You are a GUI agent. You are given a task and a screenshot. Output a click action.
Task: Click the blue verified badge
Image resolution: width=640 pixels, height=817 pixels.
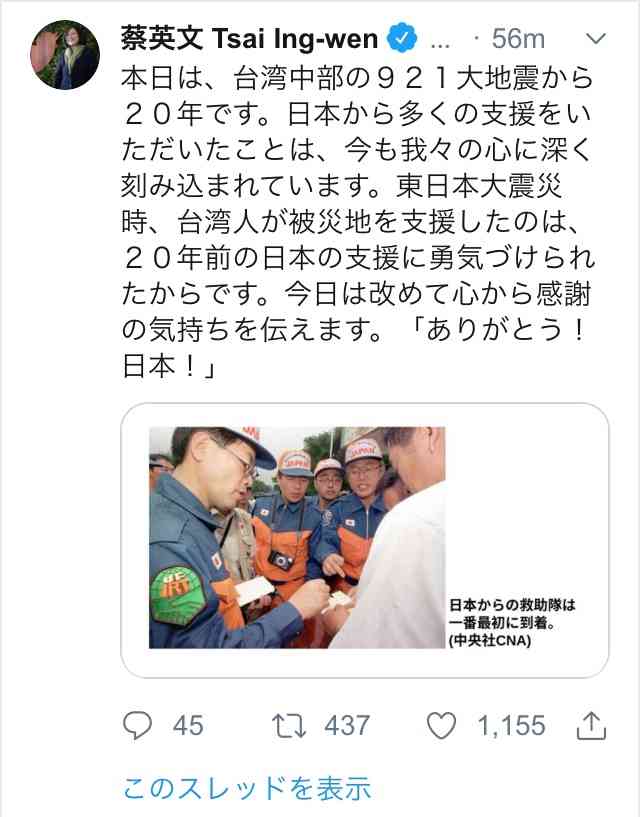[x=402, y=38]
